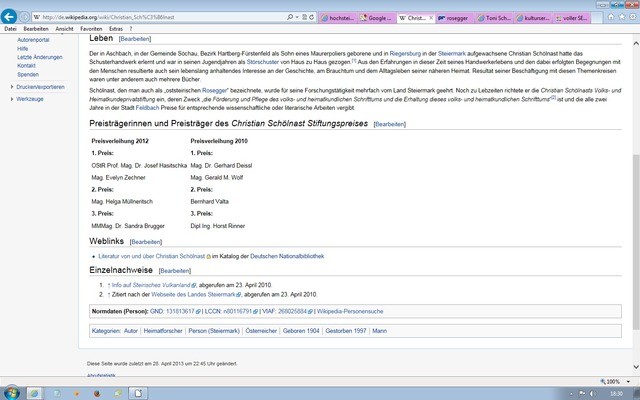Open Letzte Änderungen sidebar link

coord(40,57)
